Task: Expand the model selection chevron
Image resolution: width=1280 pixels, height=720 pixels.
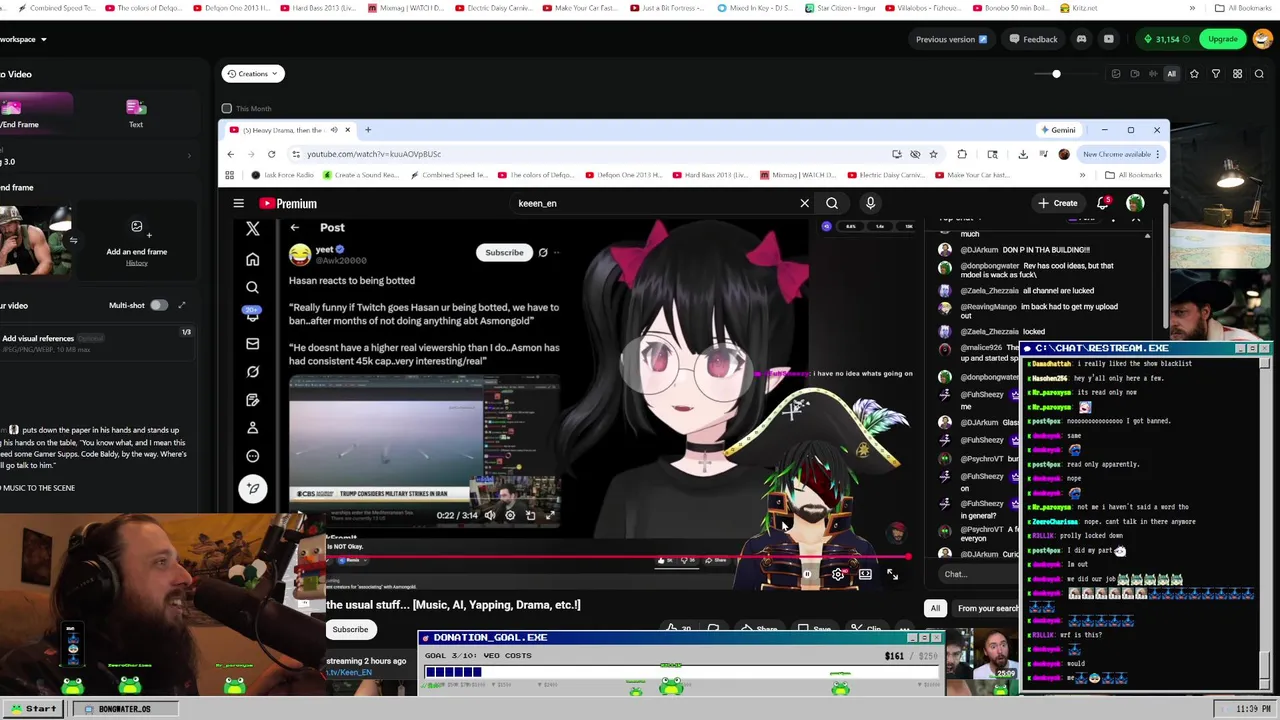Action: tap(189, 155)
